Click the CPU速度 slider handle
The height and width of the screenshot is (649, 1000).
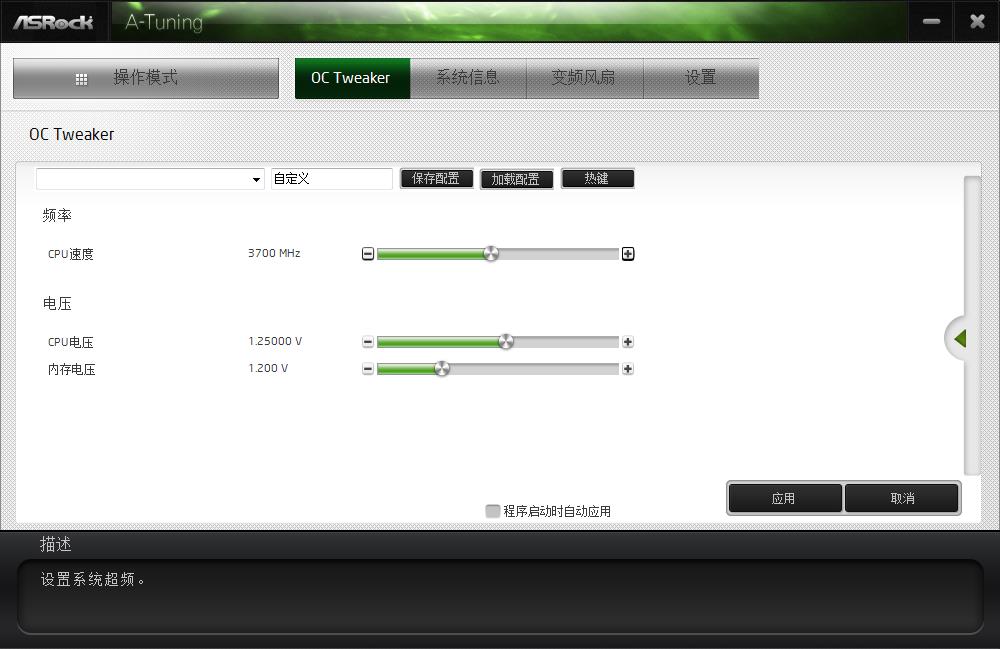click(491, 254)
